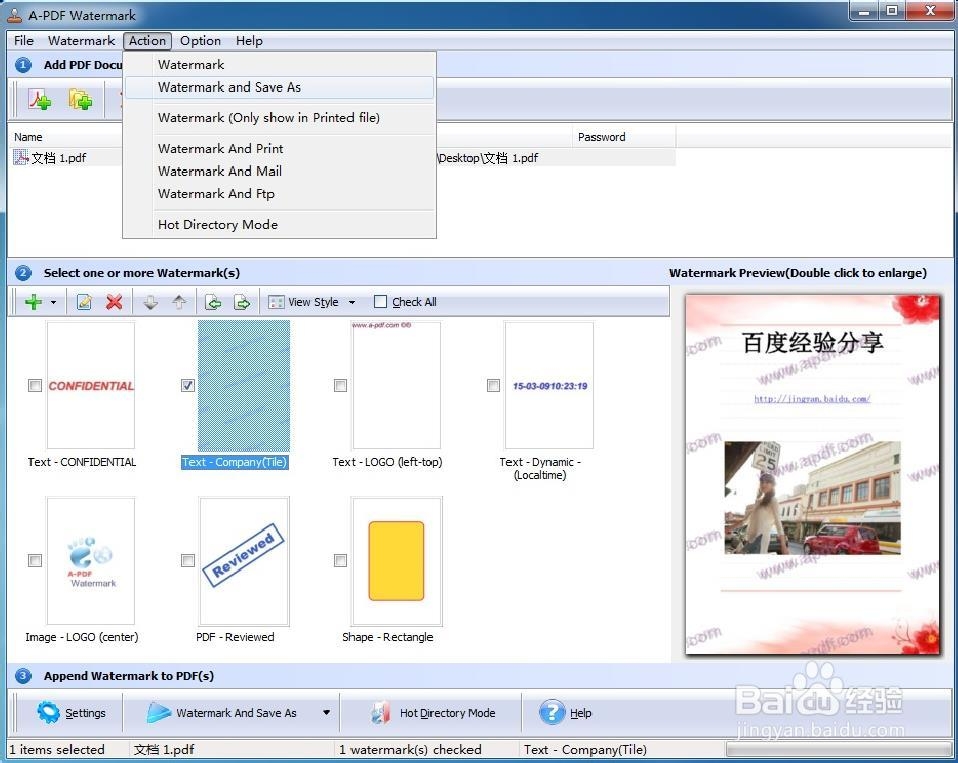
Task: Click the edit watermark pencil icon
Action: 84,302
